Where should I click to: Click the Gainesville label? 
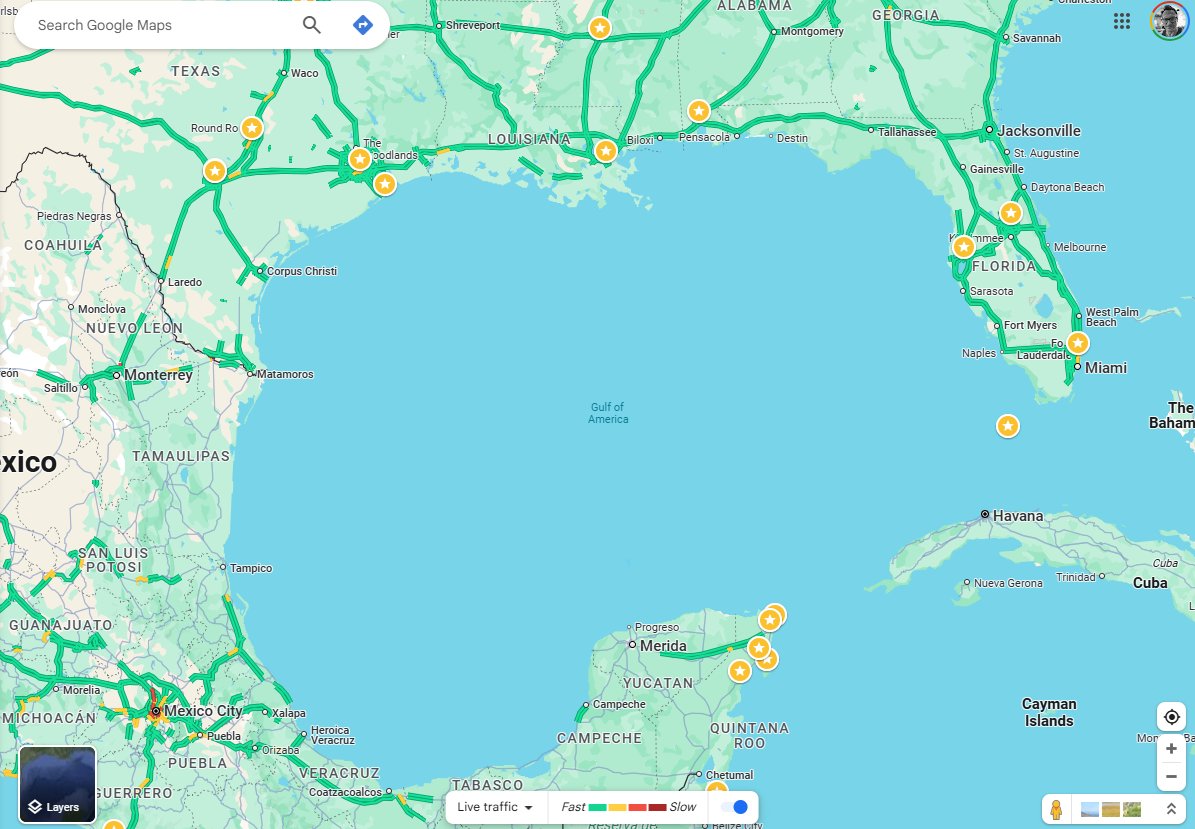997,169
